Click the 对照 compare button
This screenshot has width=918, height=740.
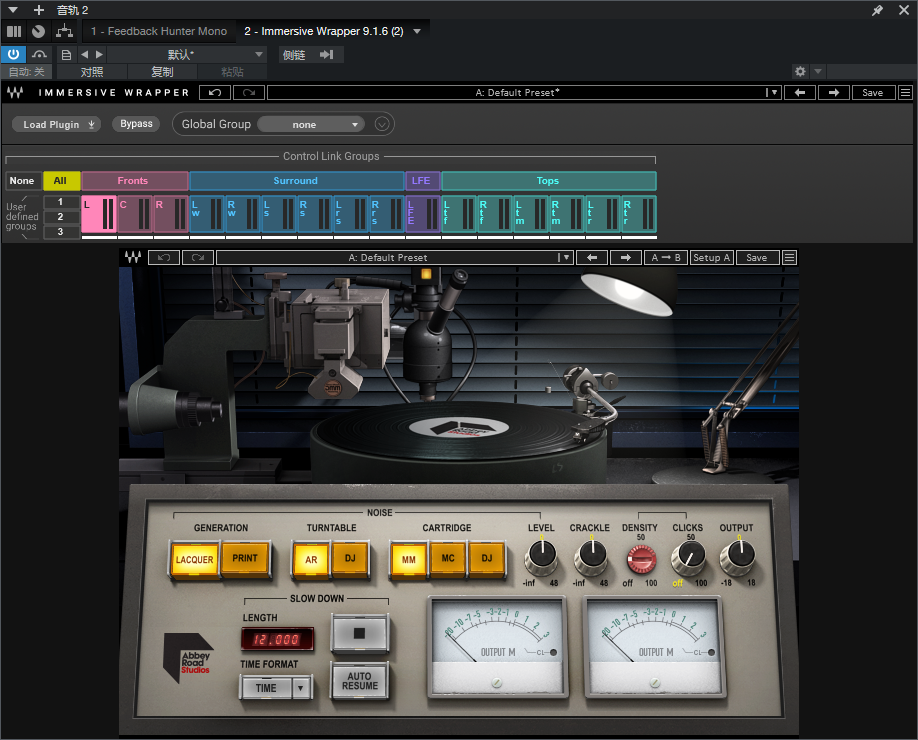click(92, 71)
